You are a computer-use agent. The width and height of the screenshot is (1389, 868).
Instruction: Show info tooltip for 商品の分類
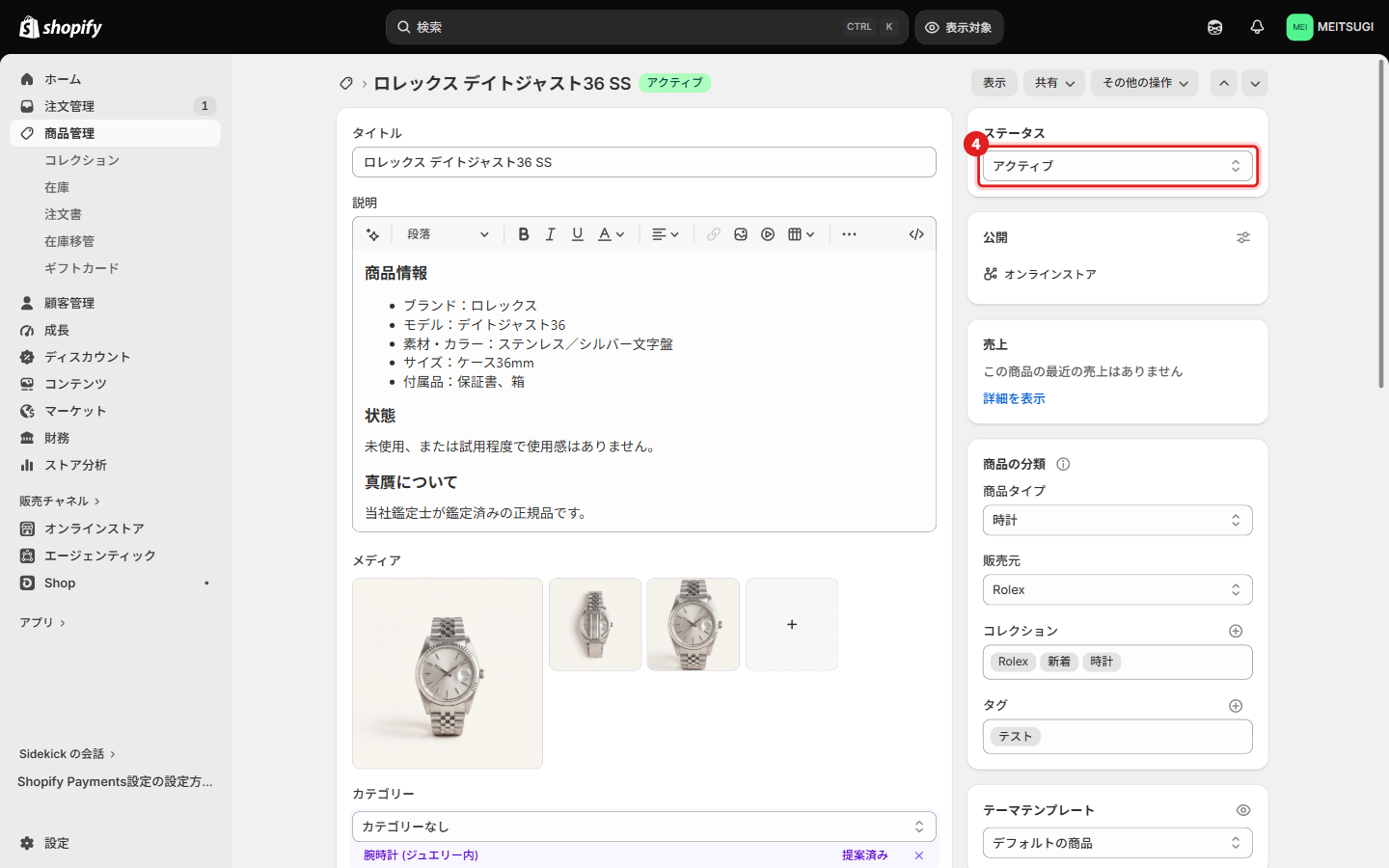pos(1063,464)
